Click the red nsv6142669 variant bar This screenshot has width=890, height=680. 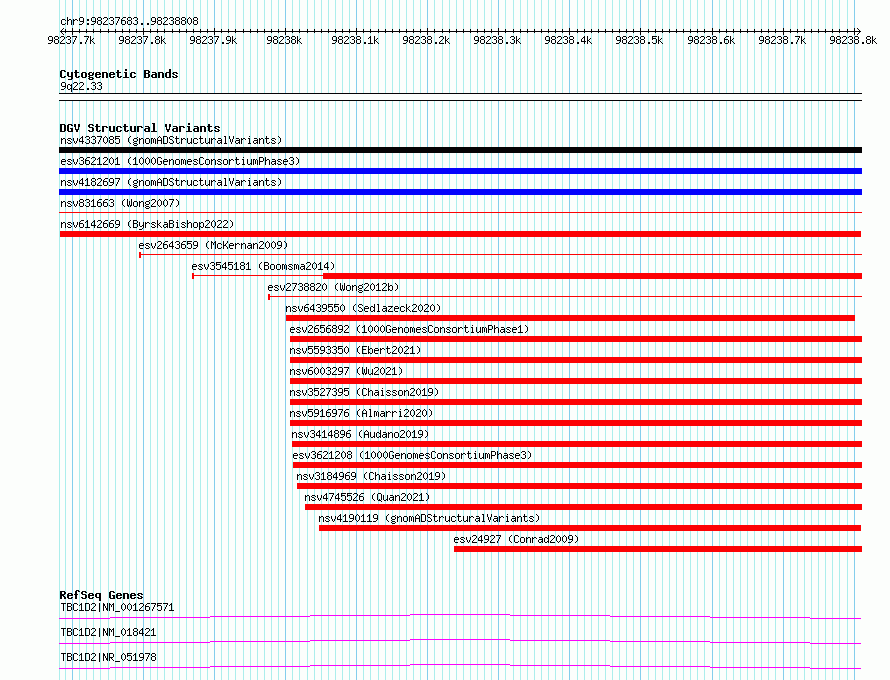460,234
